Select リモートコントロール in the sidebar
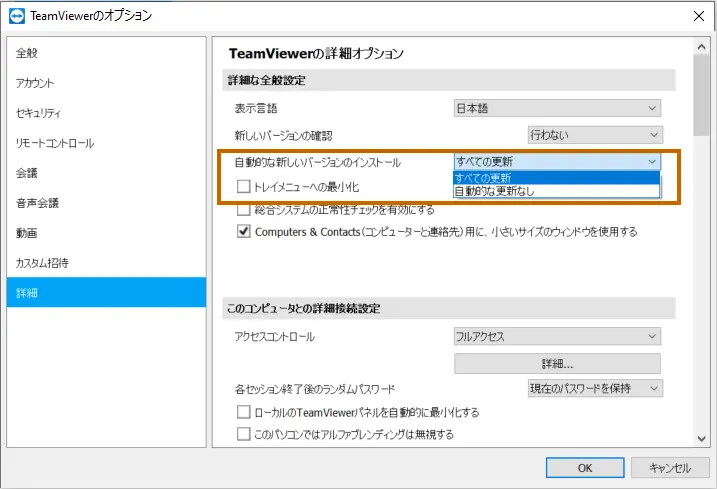Image resolution: width=717 pixels, height=489 pixels. (x=106, y=143)
